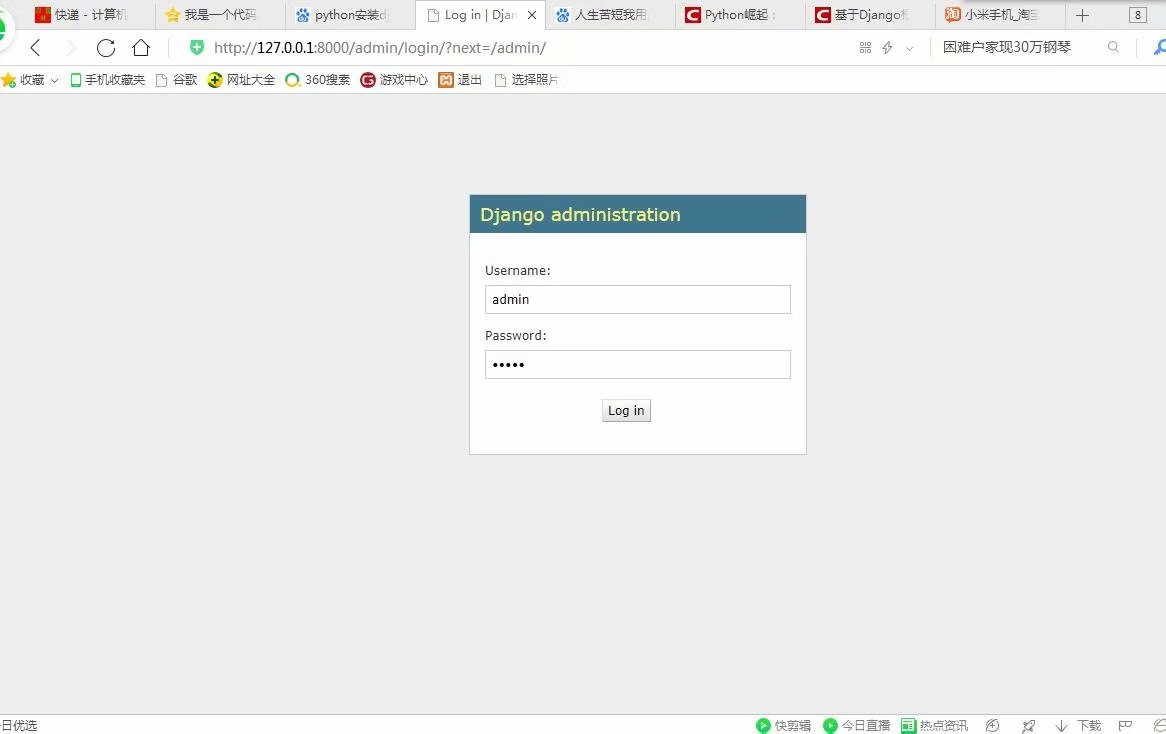Refresh the Django login page
The width and height of the screenshot is (1166, 734).
click(106, 47)
